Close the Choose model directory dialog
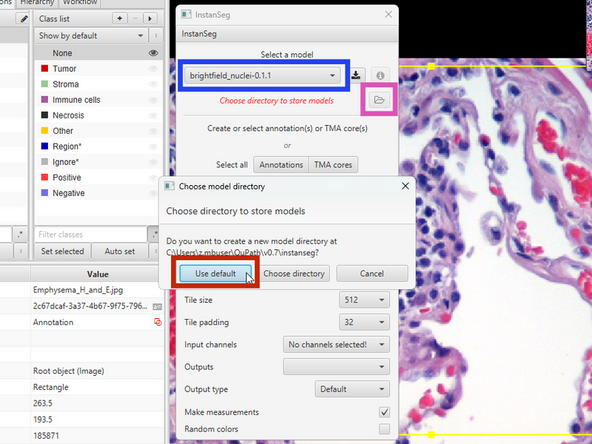 [x=405, y=186]
